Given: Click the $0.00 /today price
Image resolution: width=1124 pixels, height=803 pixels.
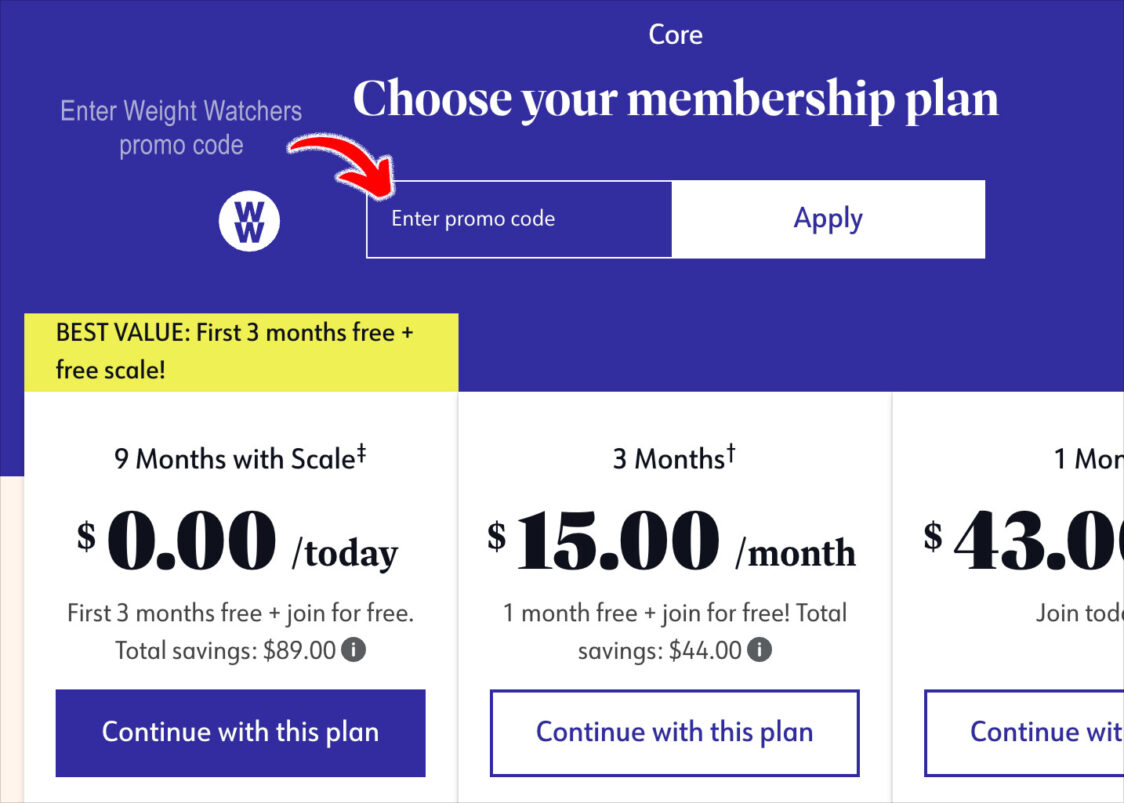Looking at the screenshot, I should (x=237, y=542).
